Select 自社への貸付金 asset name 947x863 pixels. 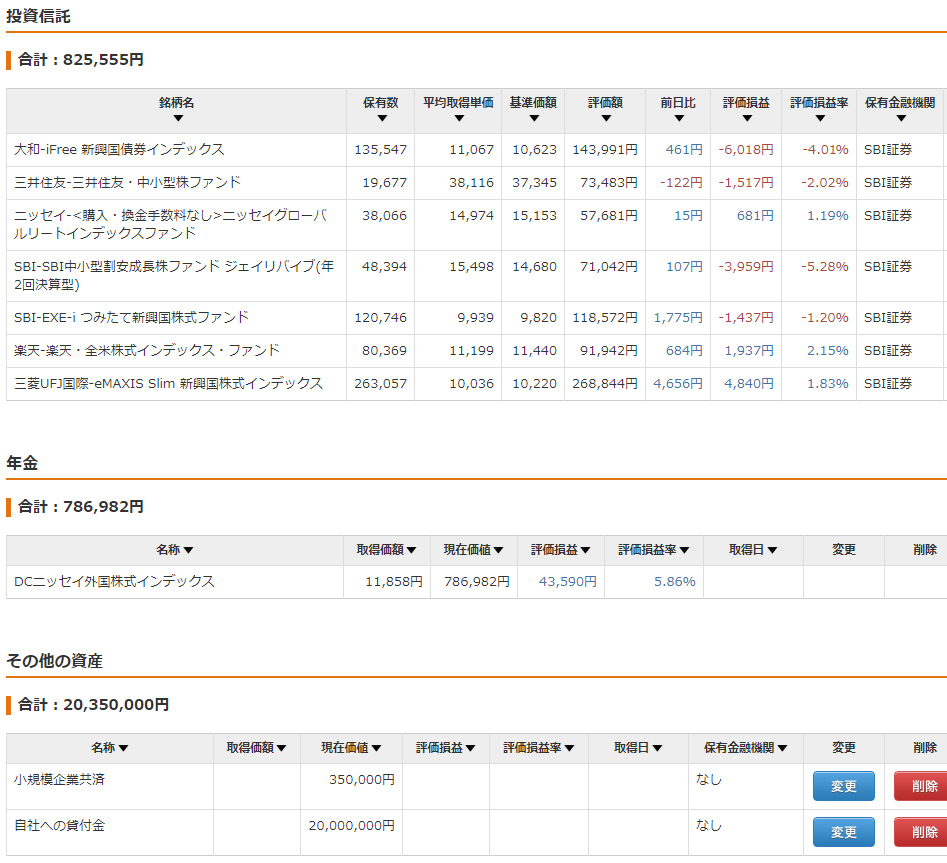pyautogui.click(x=59, y=826)
